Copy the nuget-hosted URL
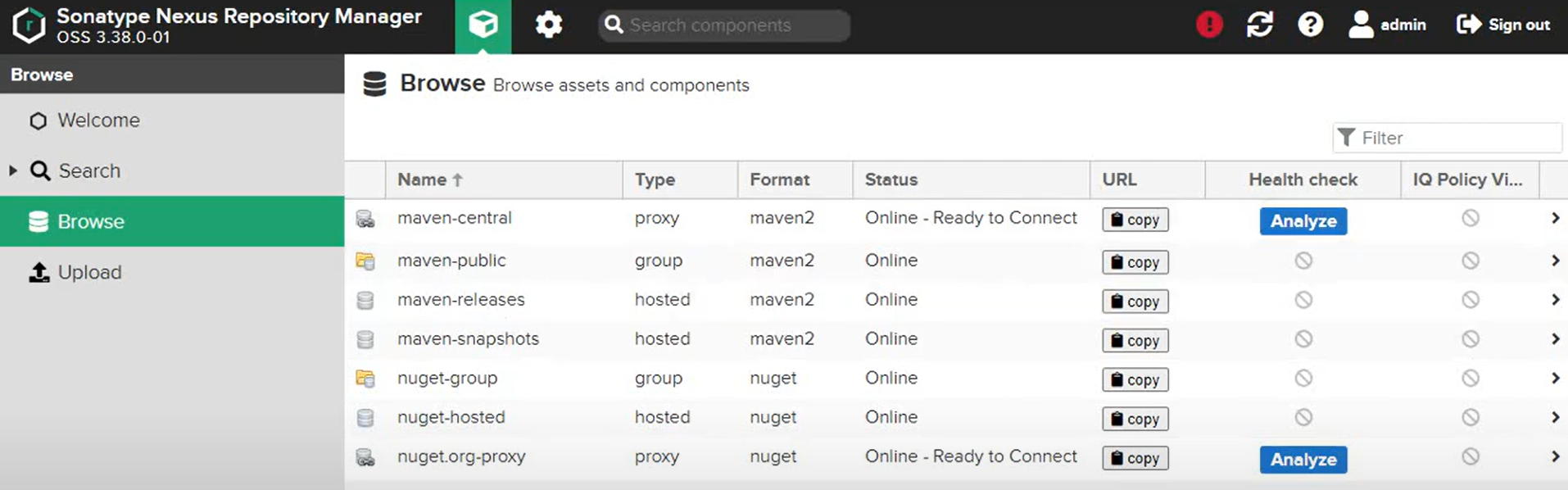 coord(1135,420)
